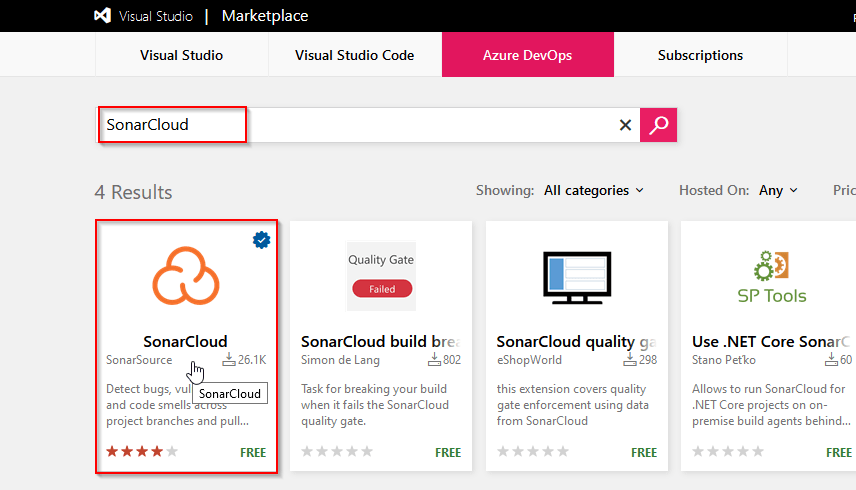Expand the All categories dropdown
This screenshot has height=490, width=856.
[x=594, y=190]
